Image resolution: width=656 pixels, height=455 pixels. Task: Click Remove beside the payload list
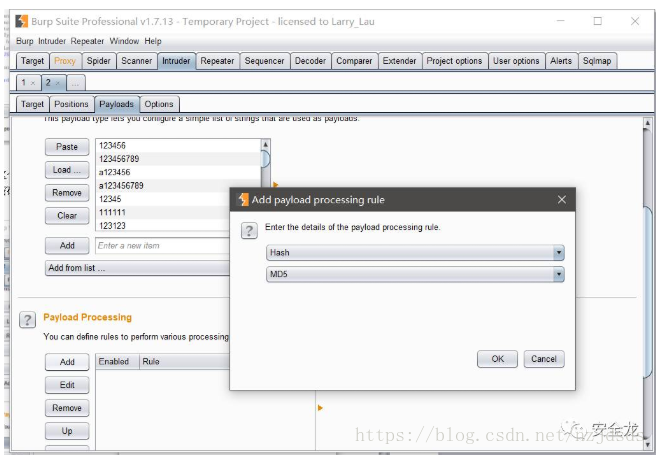pyautogui.click(x=67, y=193)
